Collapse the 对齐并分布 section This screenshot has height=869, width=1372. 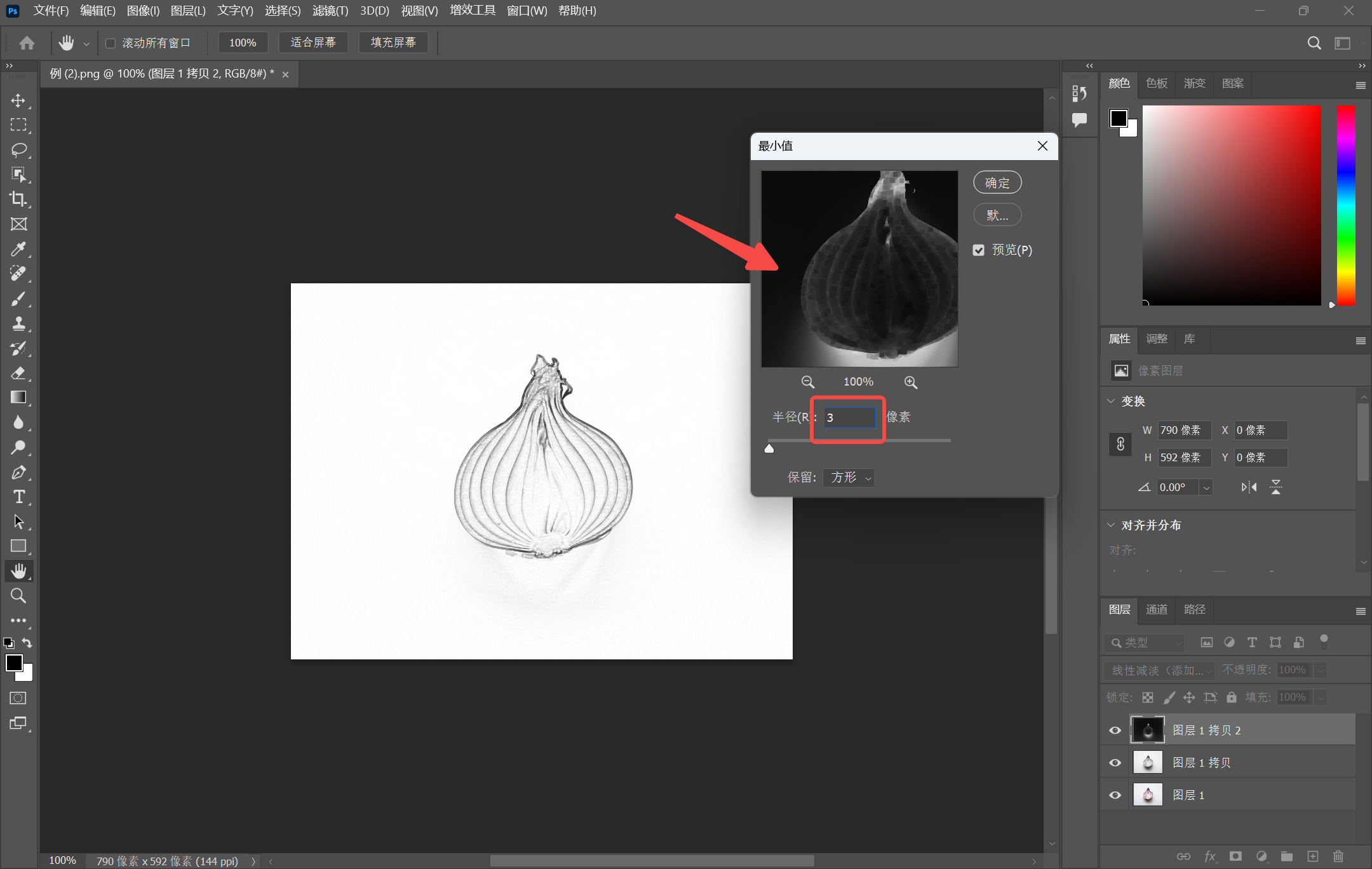click(x=1111, y=525)
